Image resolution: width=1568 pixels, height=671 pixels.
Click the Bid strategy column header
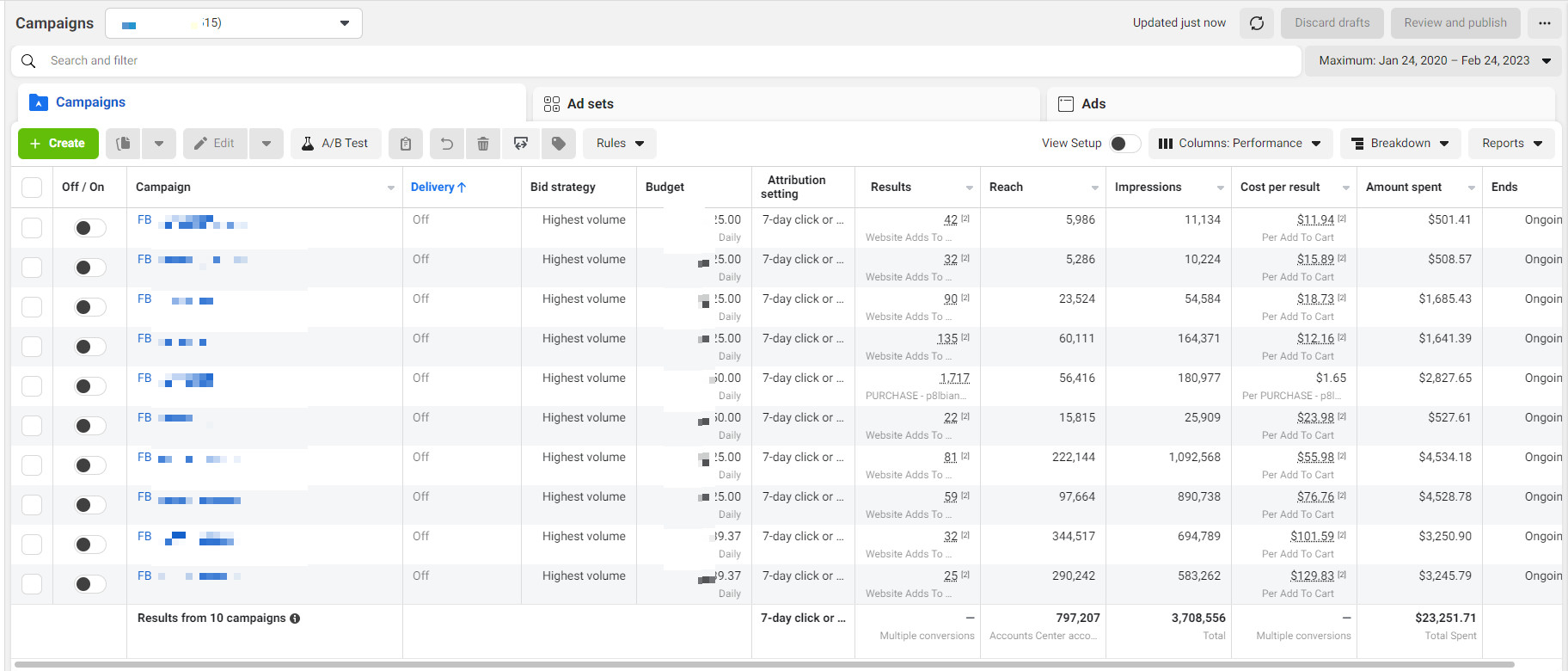[563, 188]
